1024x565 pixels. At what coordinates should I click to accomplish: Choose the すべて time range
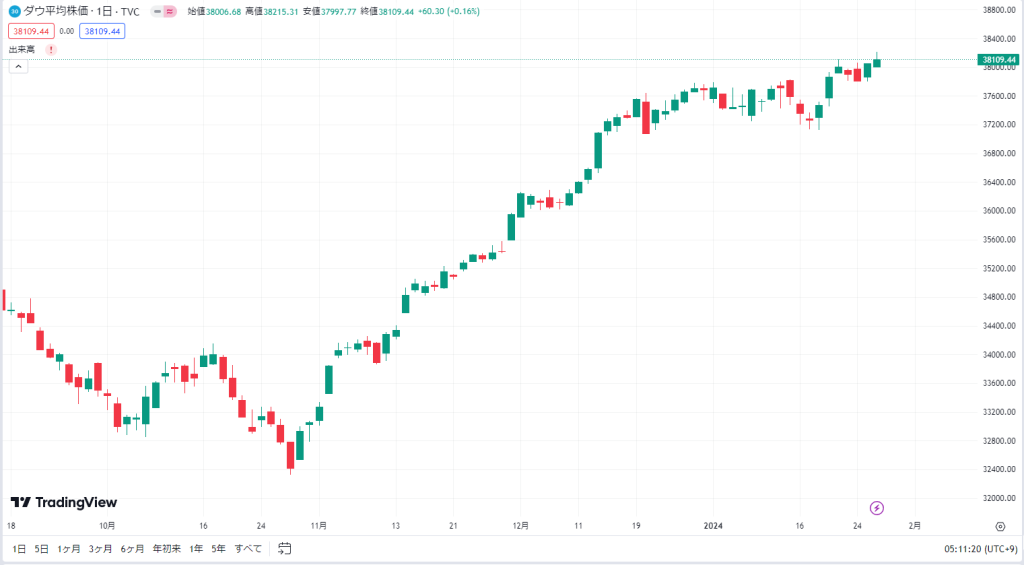click(248, 549)
